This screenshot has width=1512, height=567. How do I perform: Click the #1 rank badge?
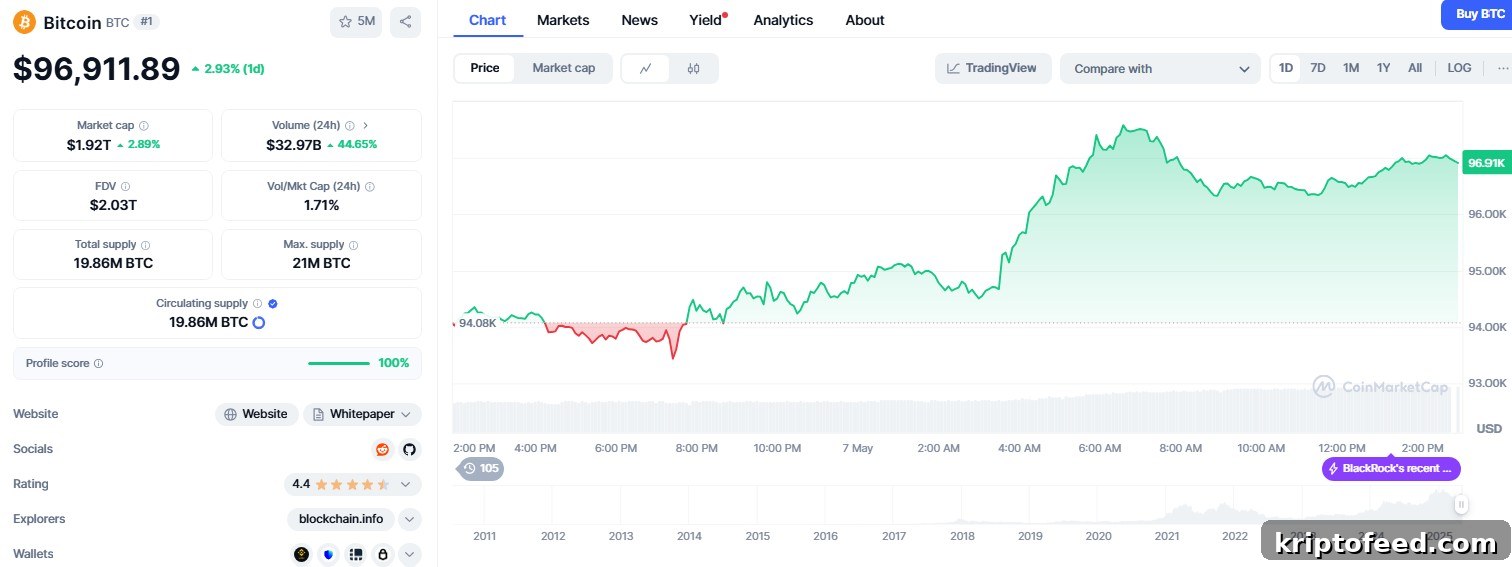[147, 22]
